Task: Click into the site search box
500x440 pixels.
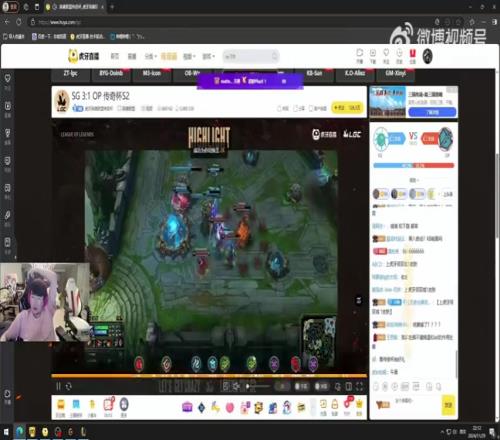Action: [251, 56]
